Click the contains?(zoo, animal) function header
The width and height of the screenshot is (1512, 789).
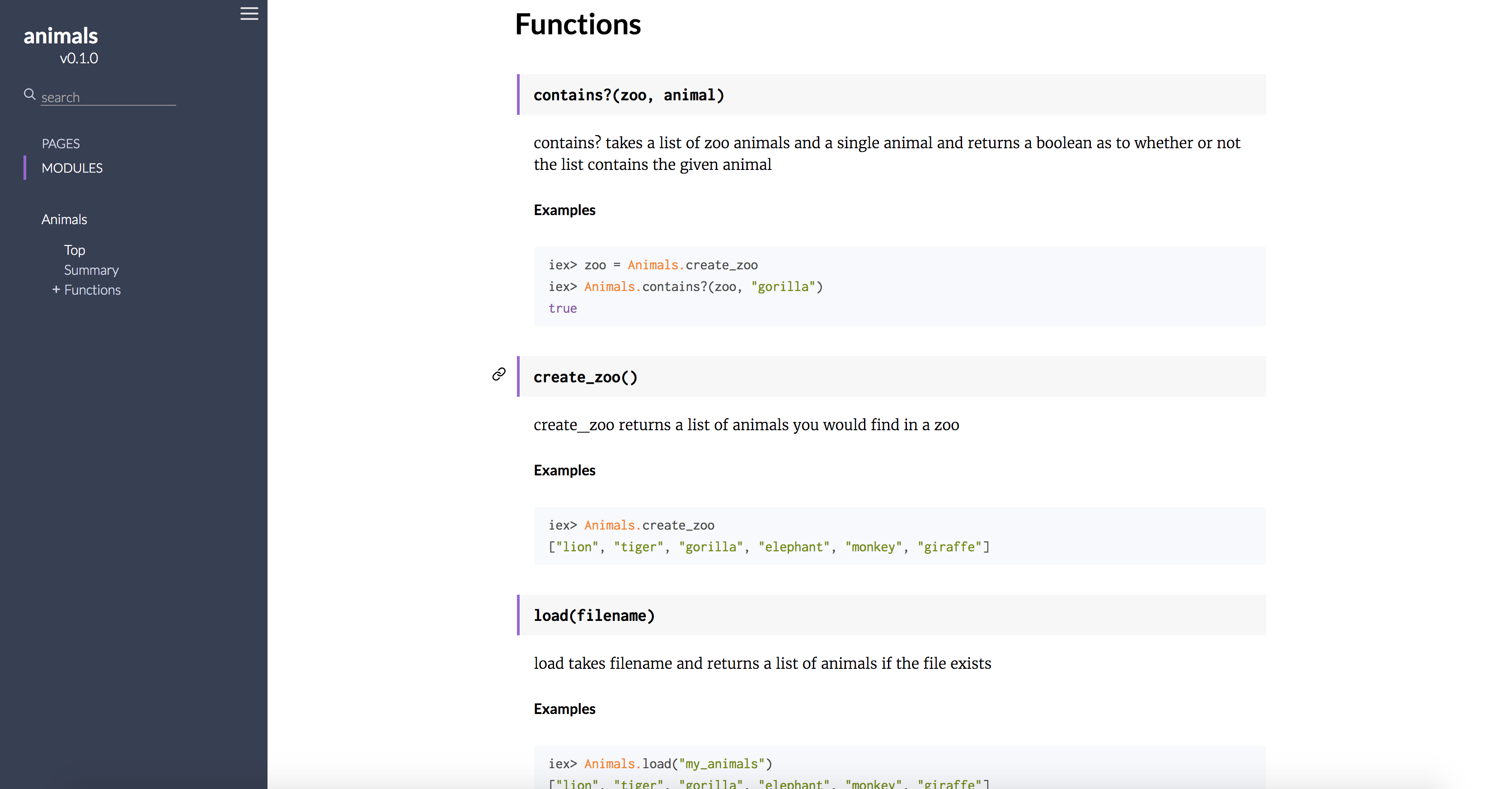(628, 95)
